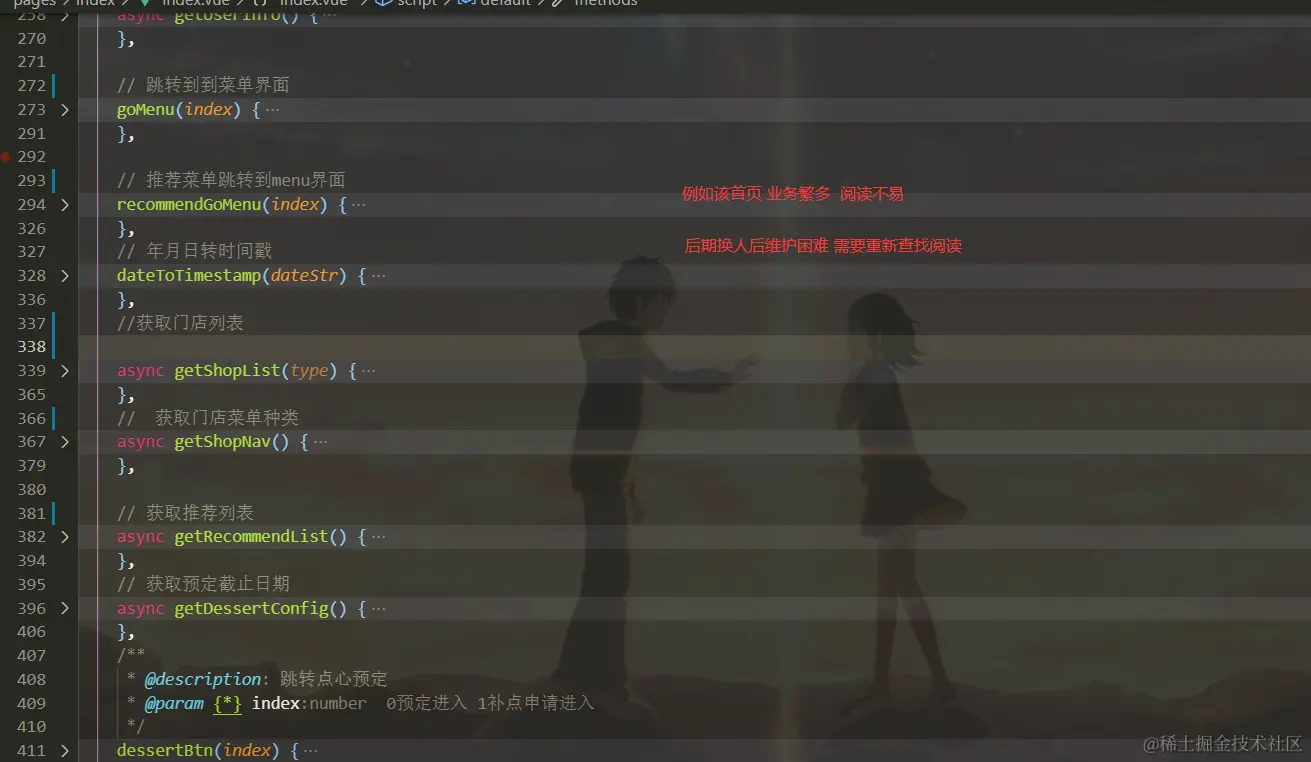Image resolution: width=1311 pixels, height=762 pixels.
Task: Click the blue script symbol icon in the breadcrumb
Action: coord(385,3)
